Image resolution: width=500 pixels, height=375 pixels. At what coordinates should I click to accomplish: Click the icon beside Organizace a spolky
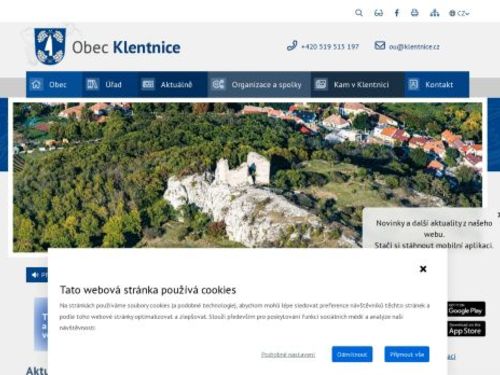coord(218,84)
